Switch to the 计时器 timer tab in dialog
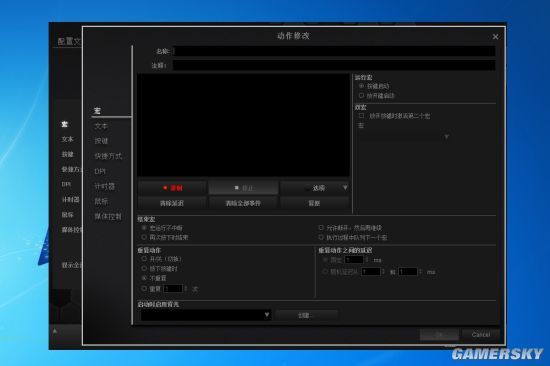This screenshot has width=550, height=366. (x=105, y=186)
